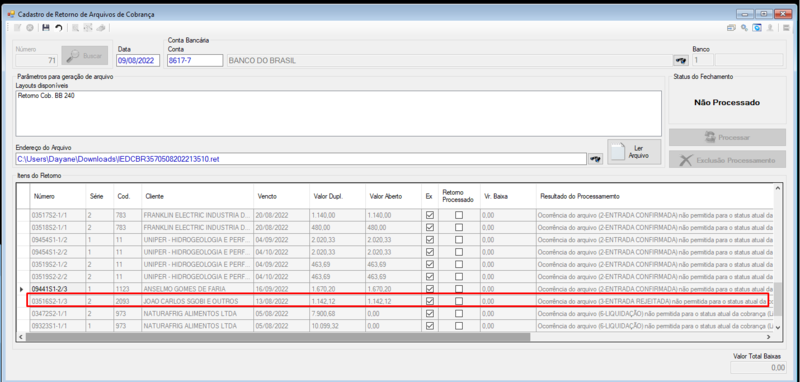The height and width of the screenshot is (382, 800).
Task: Open the cascading windows icon in the top-right toolbar
Action: coord(732,28)
